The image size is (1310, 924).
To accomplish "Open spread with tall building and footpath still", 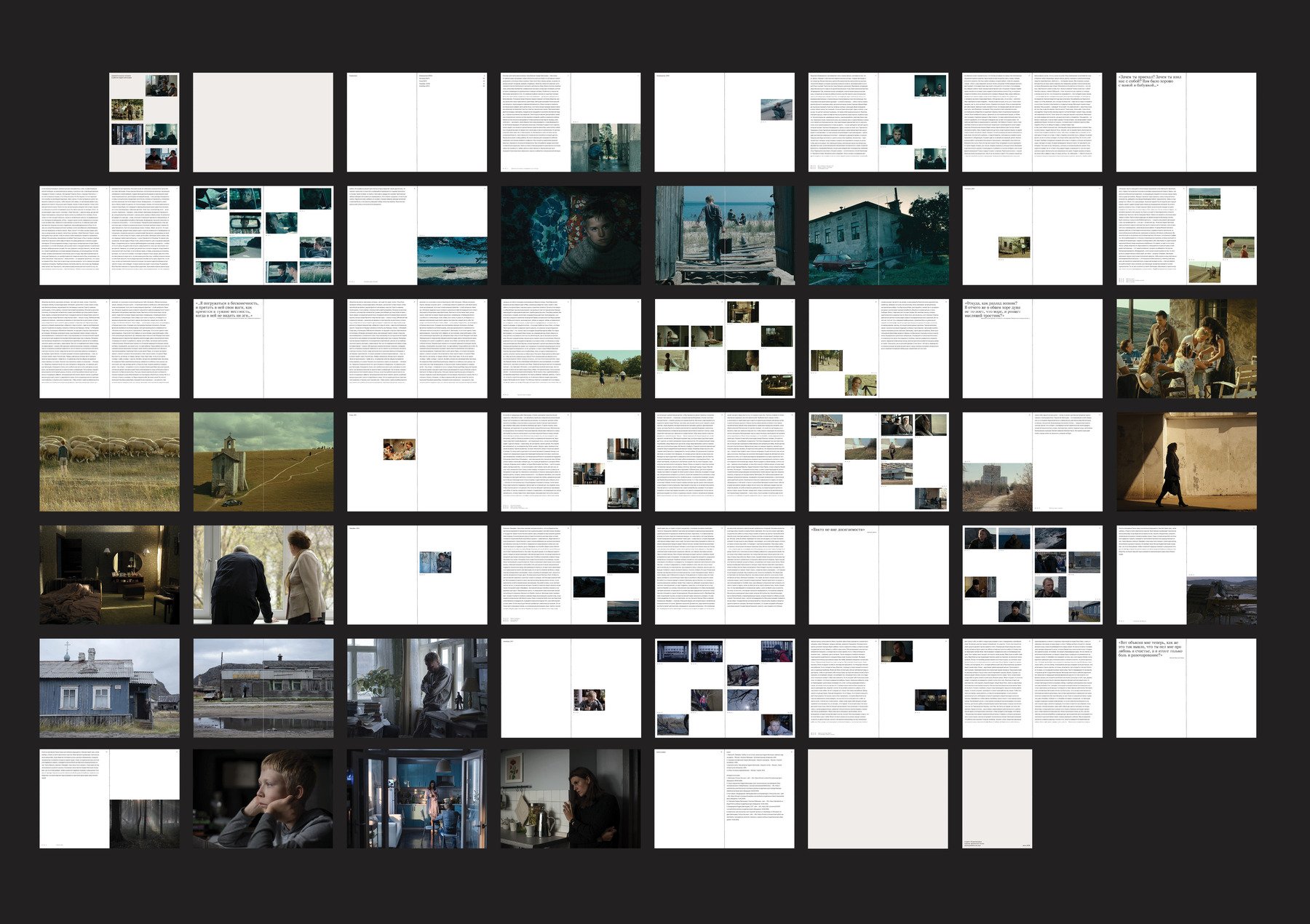I will pyautogui.click(x=1033, y=462).
